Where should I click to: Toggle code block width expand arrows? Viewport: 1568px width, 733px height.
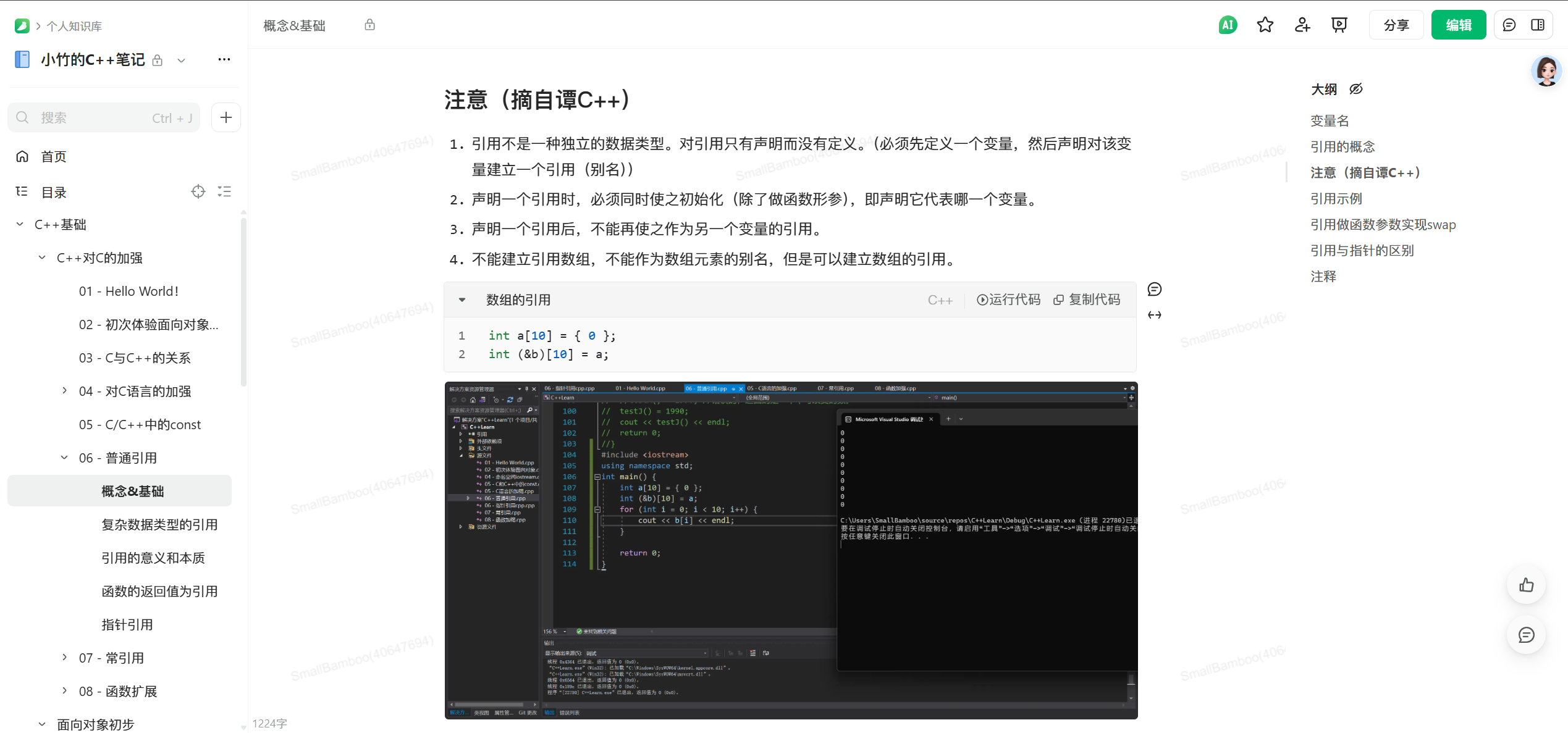pos(1154,316)
